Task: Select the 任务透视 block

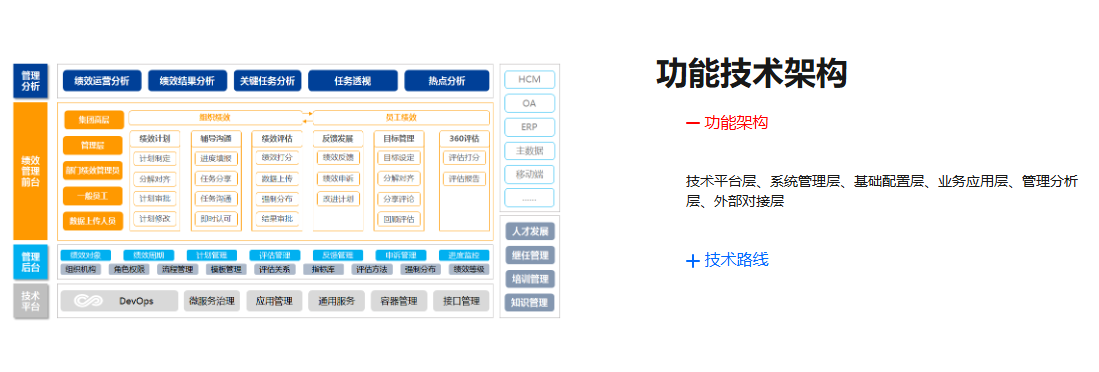Action: pos(353,81)
